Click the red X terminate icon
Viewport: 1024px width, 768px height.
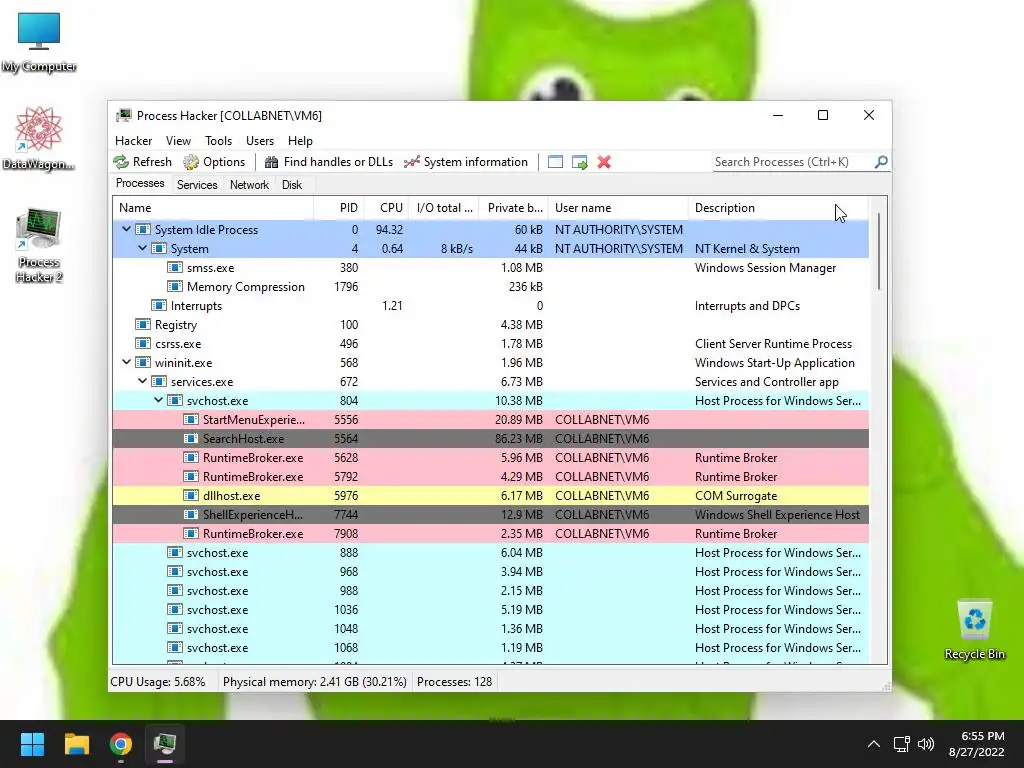(x=604, y=162)
